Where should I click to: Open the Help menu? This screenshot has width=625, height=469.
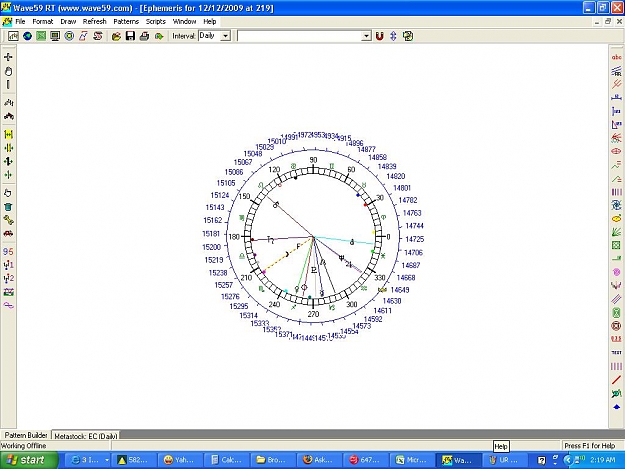[210, 22]
